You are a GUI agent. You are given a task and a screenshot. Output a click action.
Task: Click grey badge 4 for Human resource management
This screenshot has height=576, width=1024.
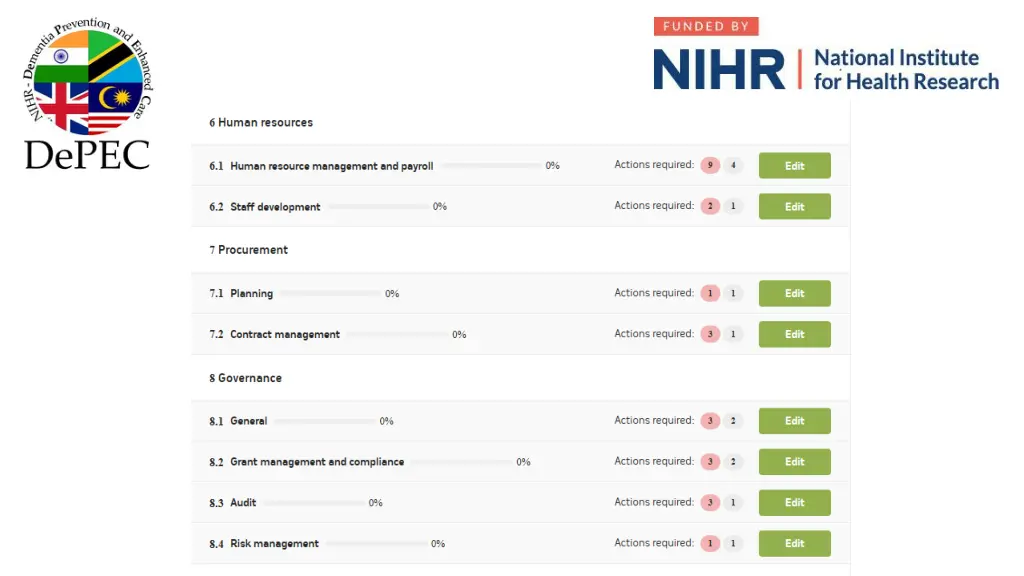click(x=733, y=165)
